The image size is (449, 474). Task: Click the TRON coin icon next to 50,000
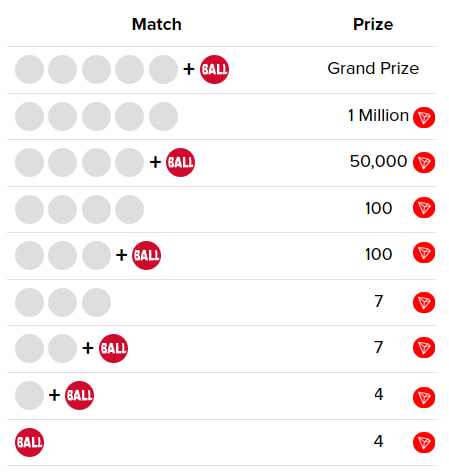tap(424, 163)
